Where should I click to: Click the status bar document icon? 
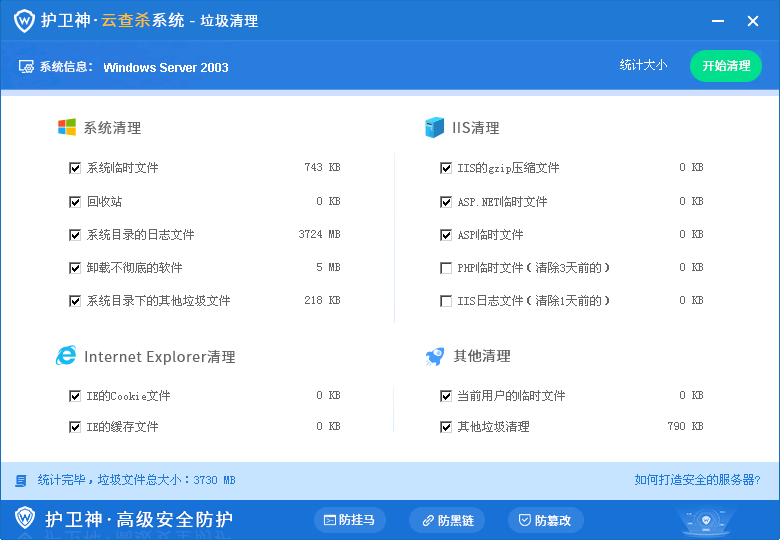coord(21,480)
